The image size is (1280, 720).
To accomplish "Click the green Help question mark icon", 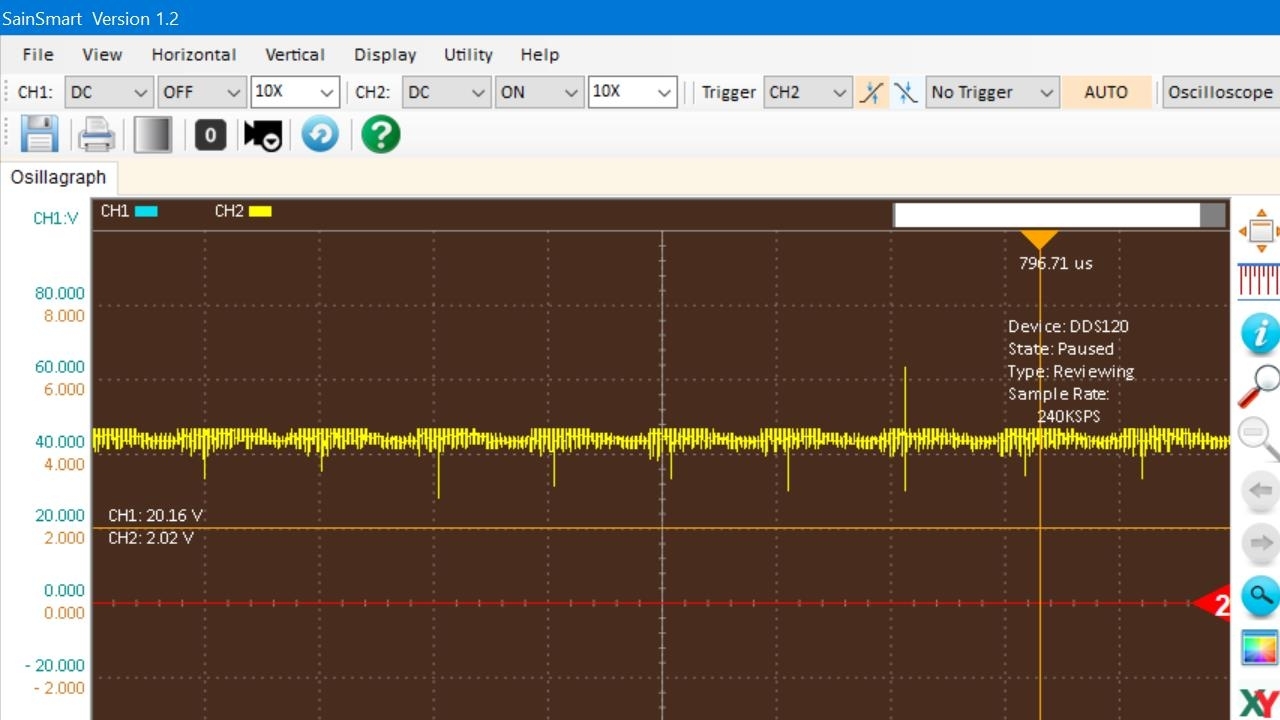I will pyautogui.click(x=381, y=134).
